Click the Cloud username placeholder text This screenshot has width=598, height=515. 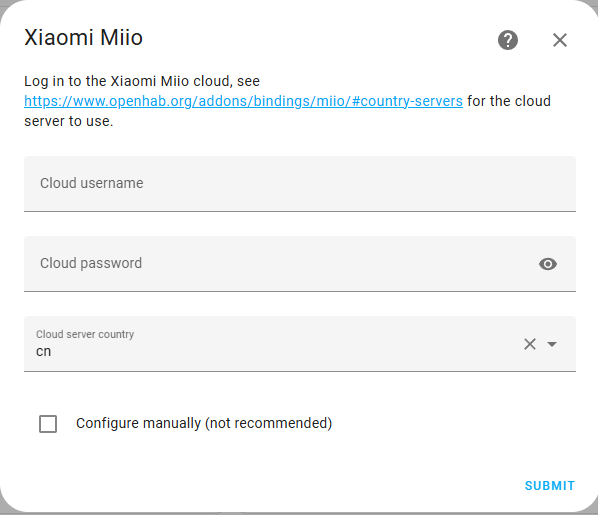(92, 183)
